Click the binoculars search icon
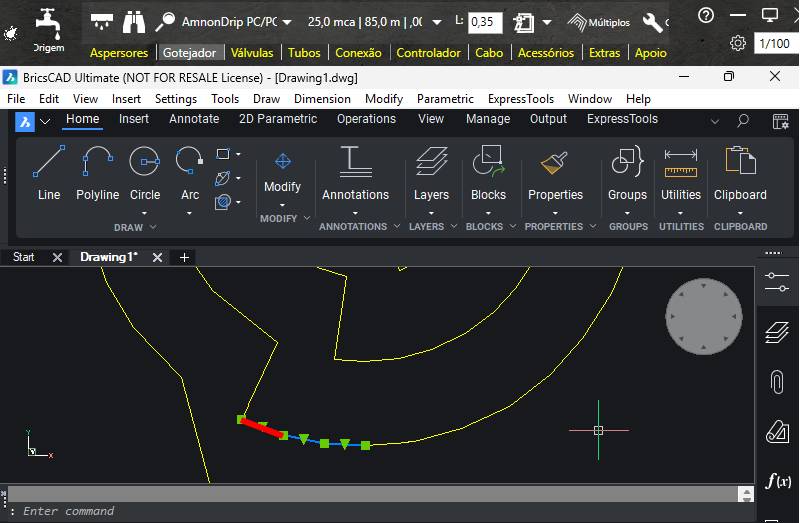Image resolution: width=800 pixels, height=523 pixels. pyautogui.click(x=133, y=21)
